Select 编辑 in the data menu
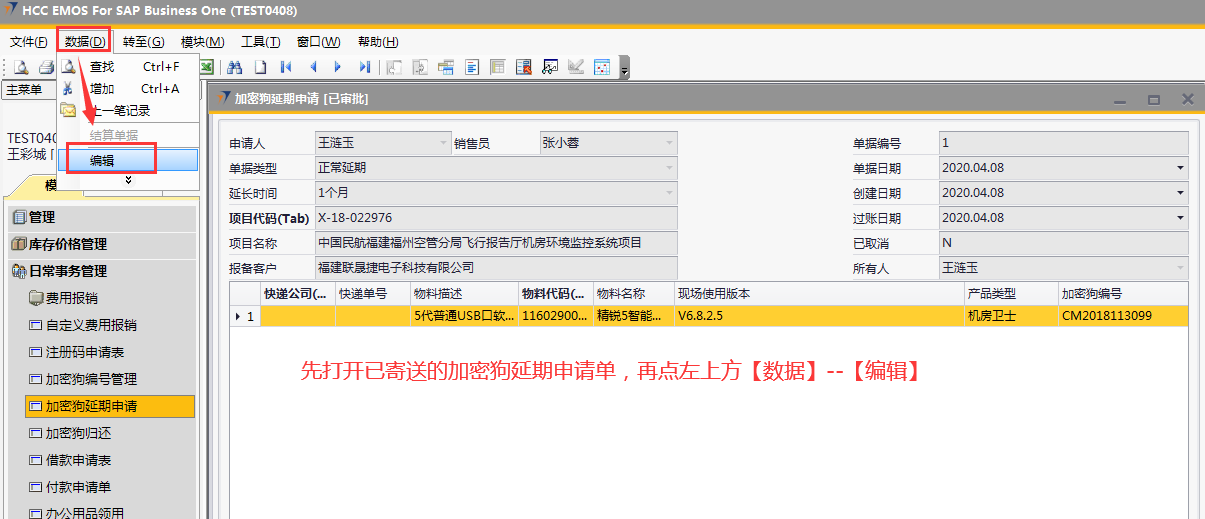The image size is (1205, 519). click(x=102, y=160)
